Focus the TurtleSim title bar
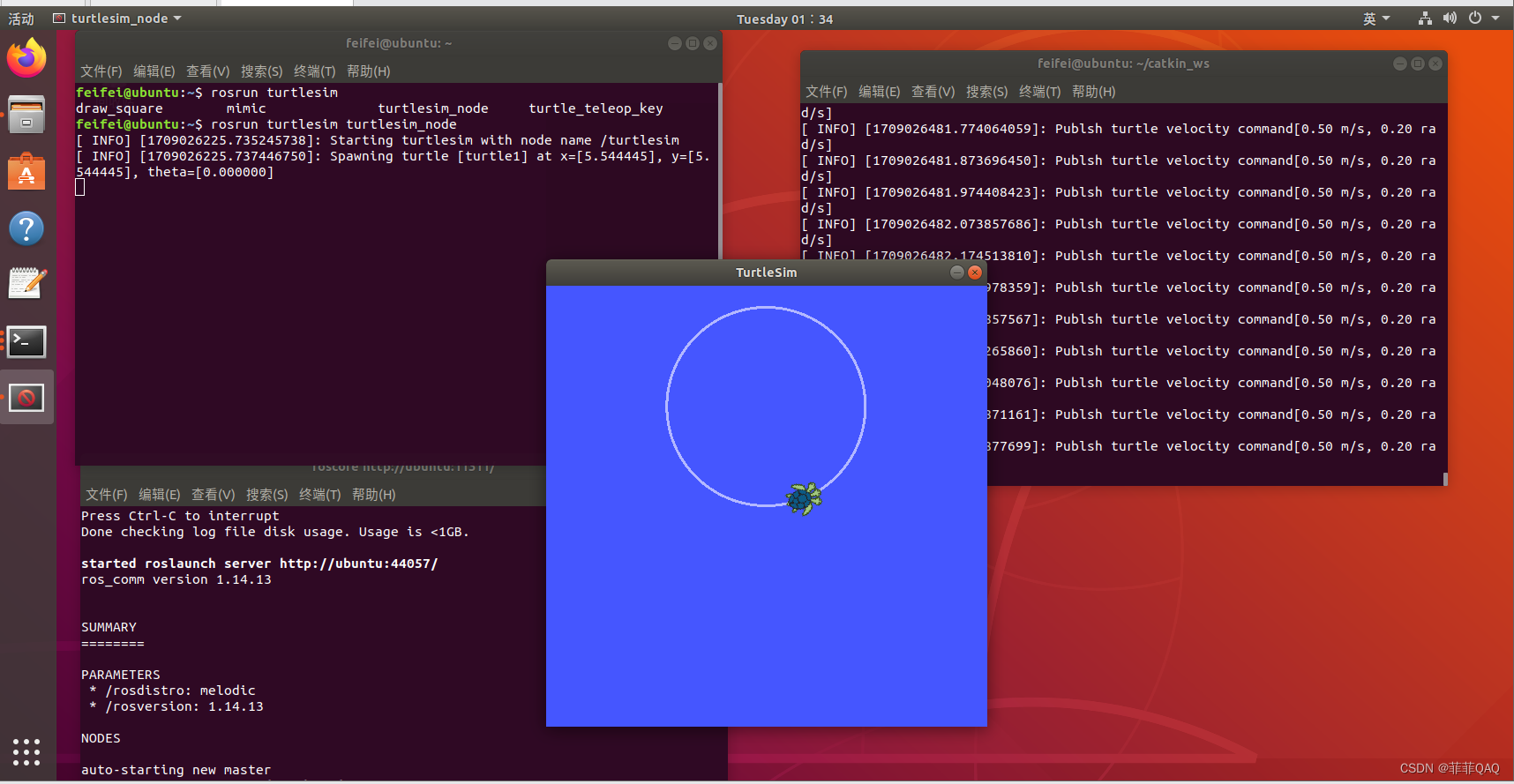The image size is (1514, 784). [767, 273]
